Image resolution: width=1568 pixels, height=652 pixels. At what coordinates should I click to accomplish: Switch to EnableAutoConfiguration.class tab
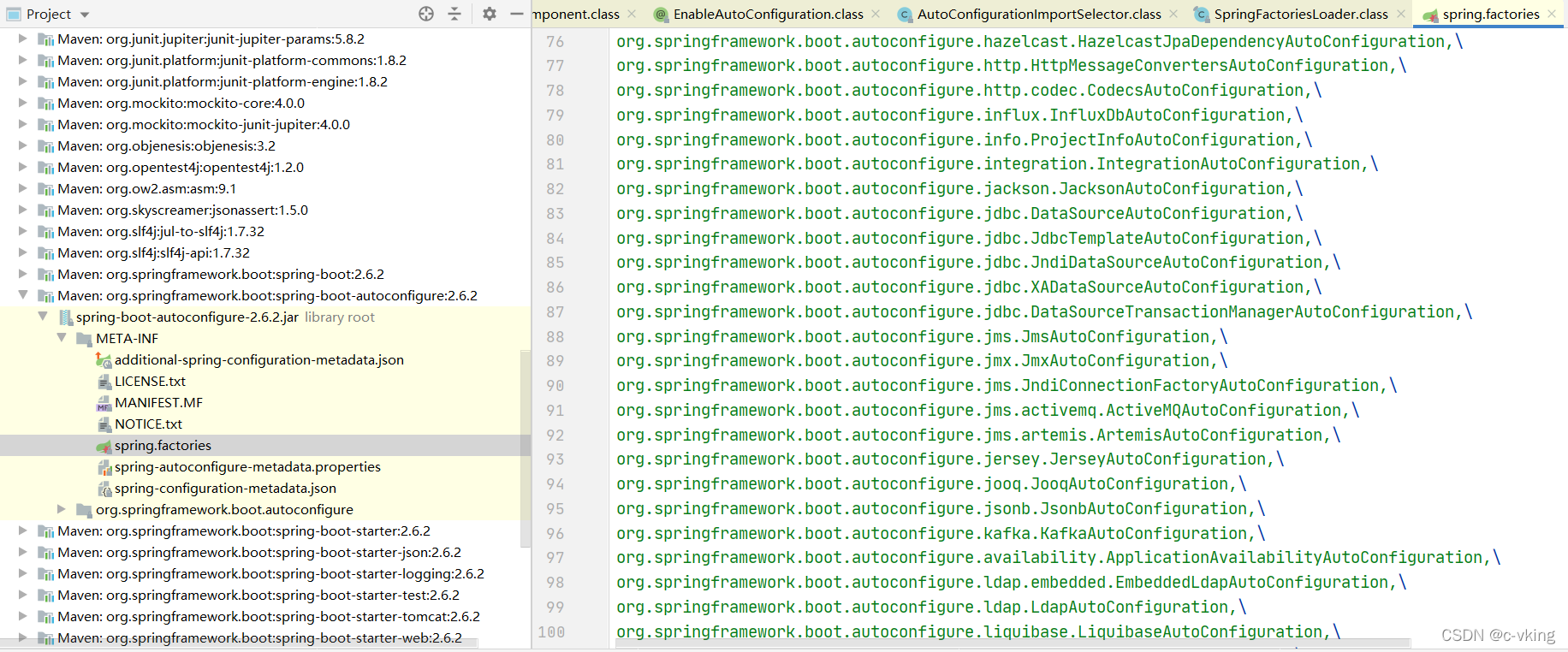[x=768, y=14]
